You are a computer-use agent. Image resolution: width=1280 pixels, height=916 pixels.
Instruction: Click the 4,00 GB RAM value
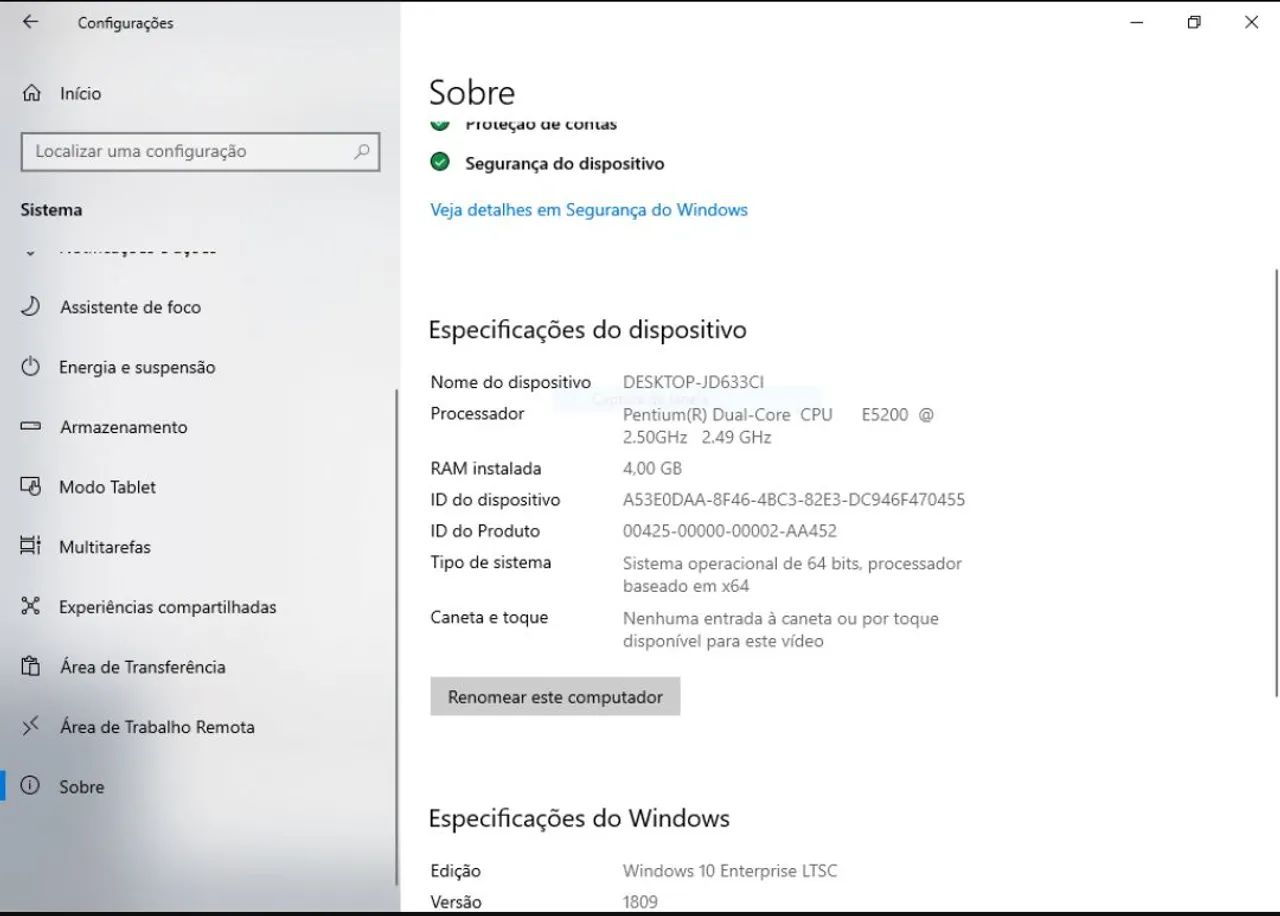pos(652,468)
